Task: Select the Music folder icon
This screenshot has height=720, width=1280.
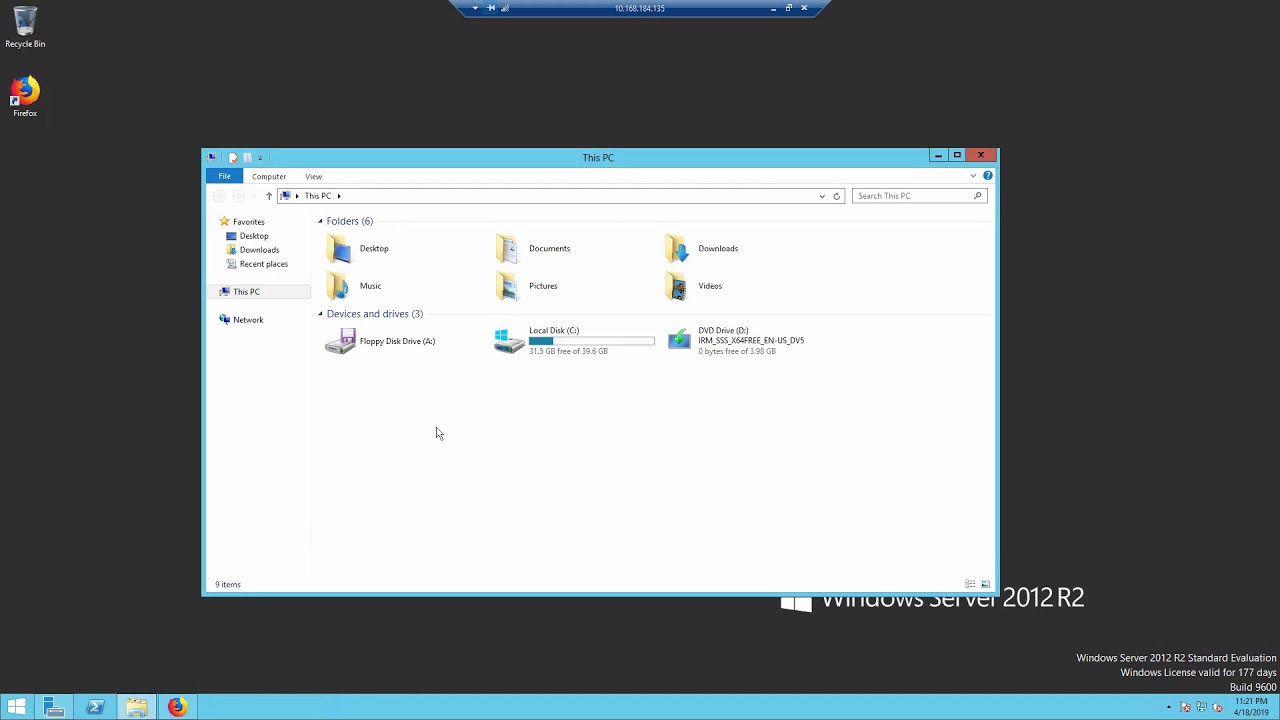Action: pyautogui.click(x=340, y=286)
